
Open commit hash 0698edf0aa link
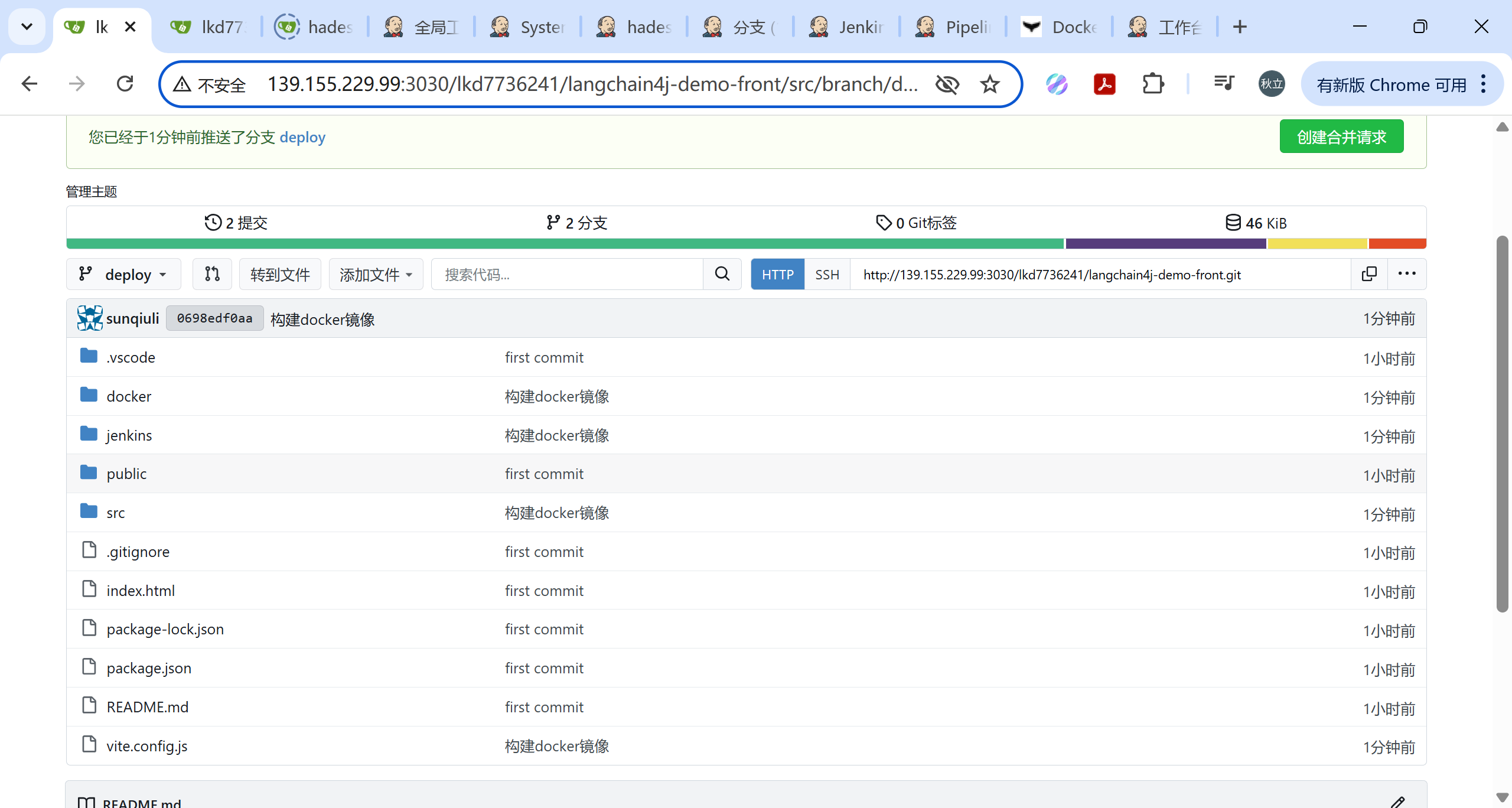click(x=214, y=318)
